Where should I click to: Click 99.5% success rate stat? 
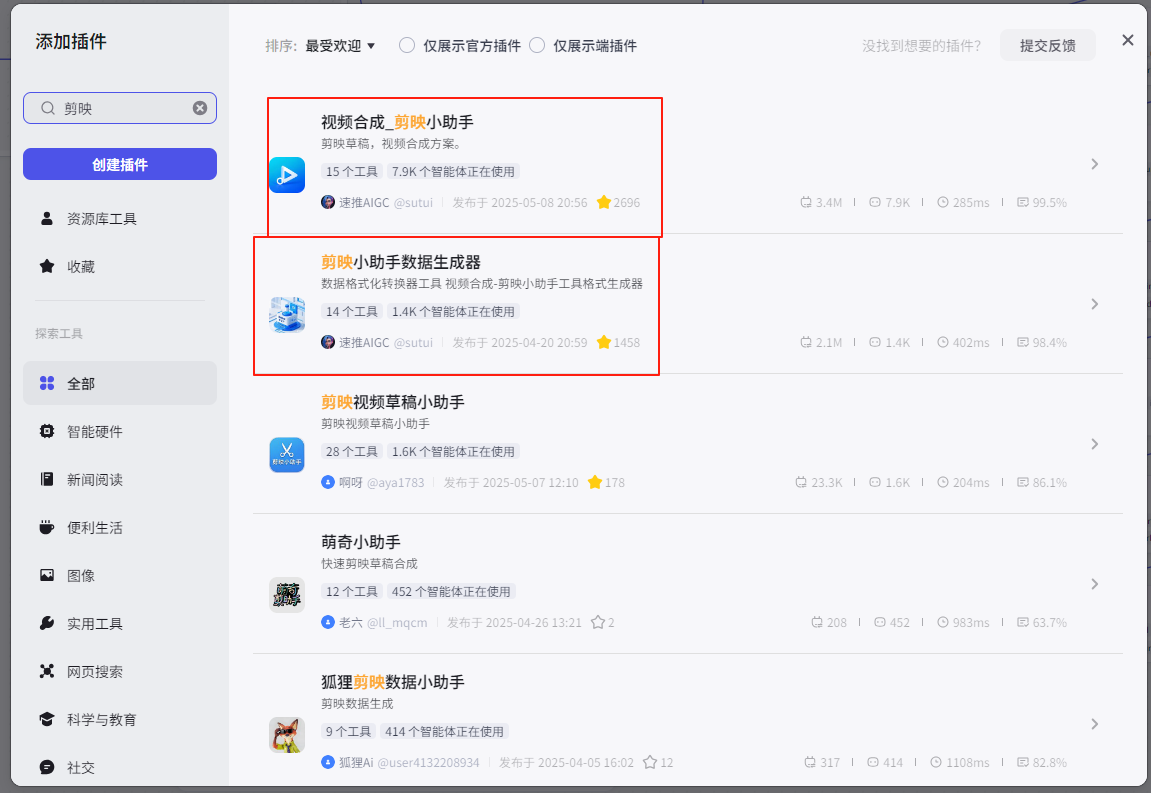(1042, 202)
